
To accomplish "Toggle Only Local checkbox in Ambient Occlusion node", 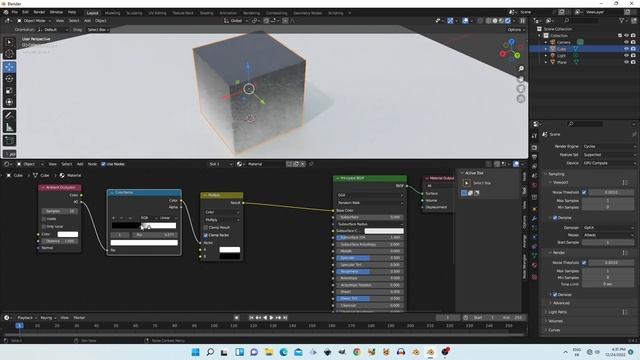I will [x=44, y=226].
